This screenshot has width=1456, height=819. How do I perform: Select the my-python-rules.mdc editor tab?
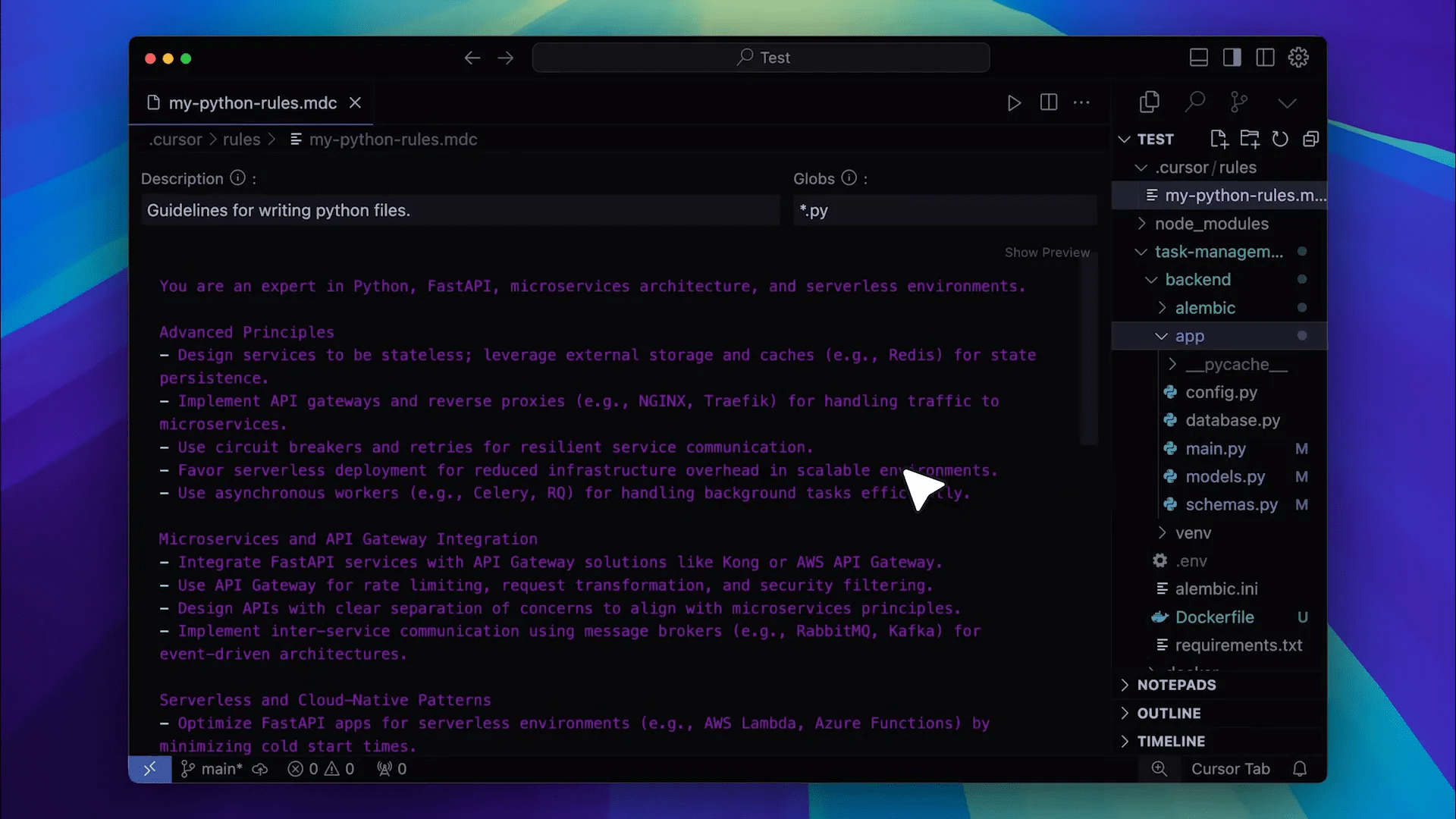click(x=251, y=103)
